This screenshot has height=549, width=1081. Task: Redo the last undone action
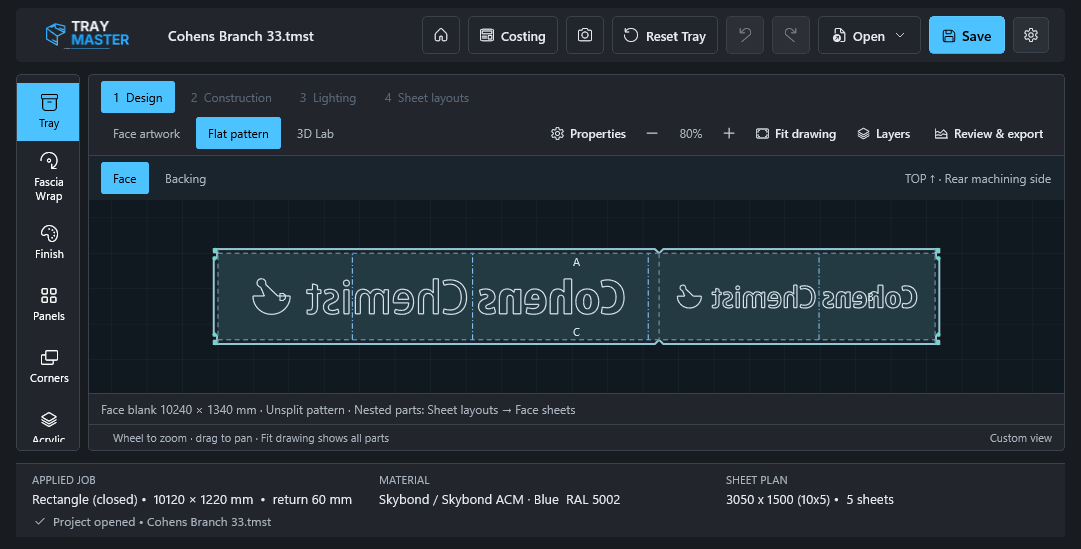coord(791,35)
